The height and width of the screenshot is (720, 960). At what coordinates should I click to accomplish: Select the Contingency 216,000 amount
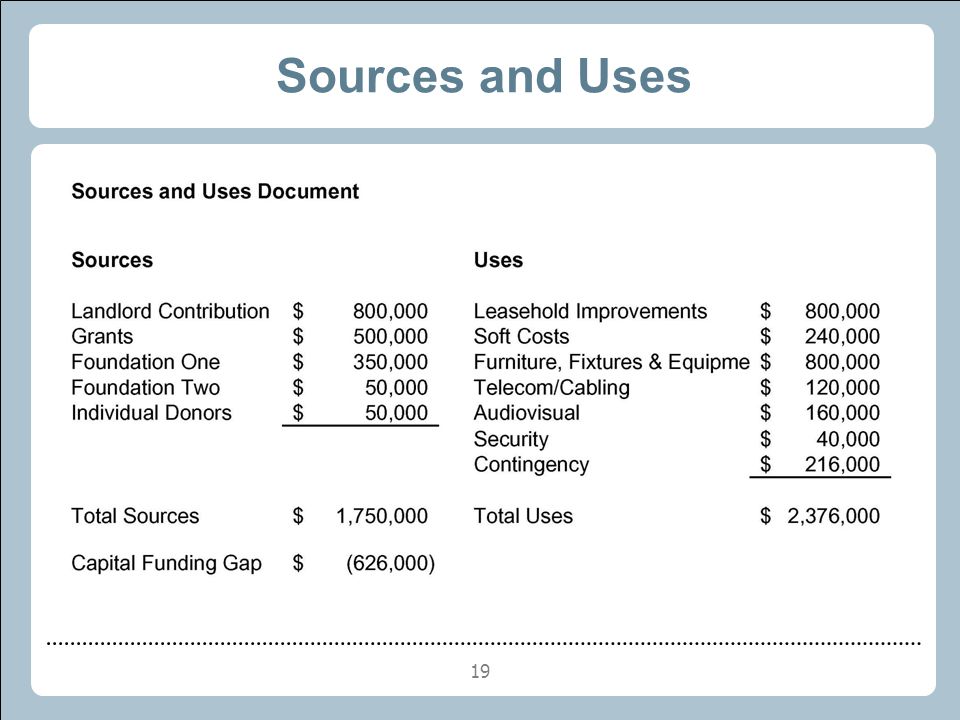(842, 464)
